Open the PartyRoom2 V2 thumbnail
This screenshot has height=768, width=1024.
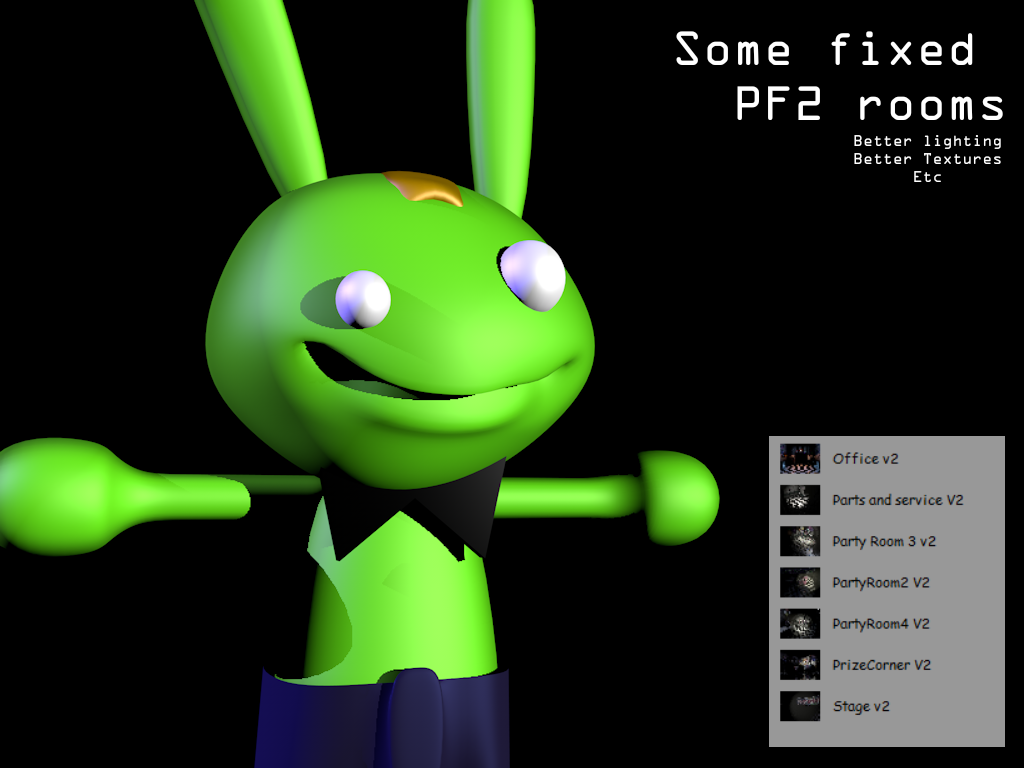point(800,582)
